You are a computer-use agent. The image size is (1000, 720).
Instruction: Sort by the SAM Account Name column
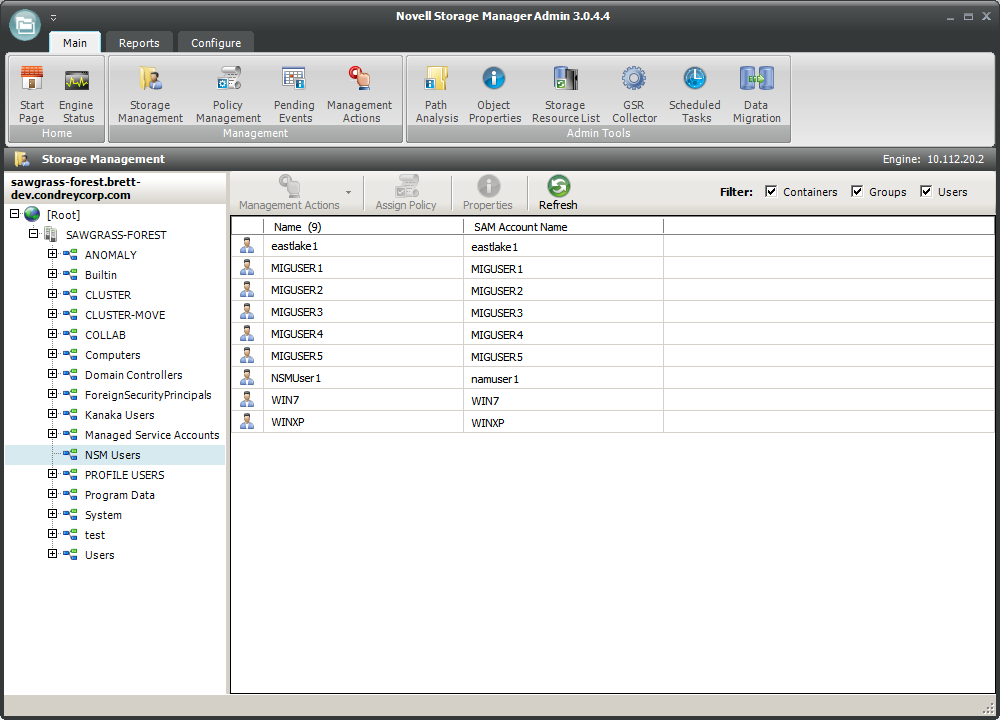coord(564,227)
